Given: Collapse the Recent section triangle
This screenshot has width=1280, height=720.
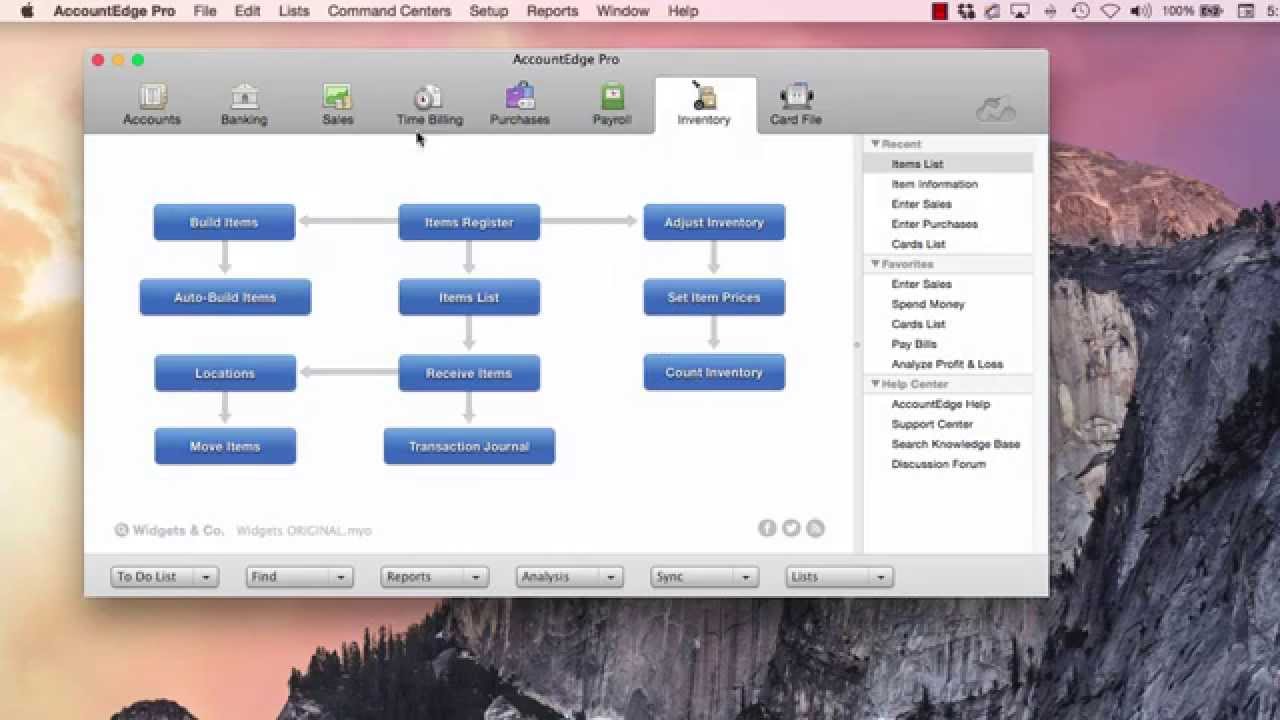Looking at the screenshot, I should [x=875, y=144].
